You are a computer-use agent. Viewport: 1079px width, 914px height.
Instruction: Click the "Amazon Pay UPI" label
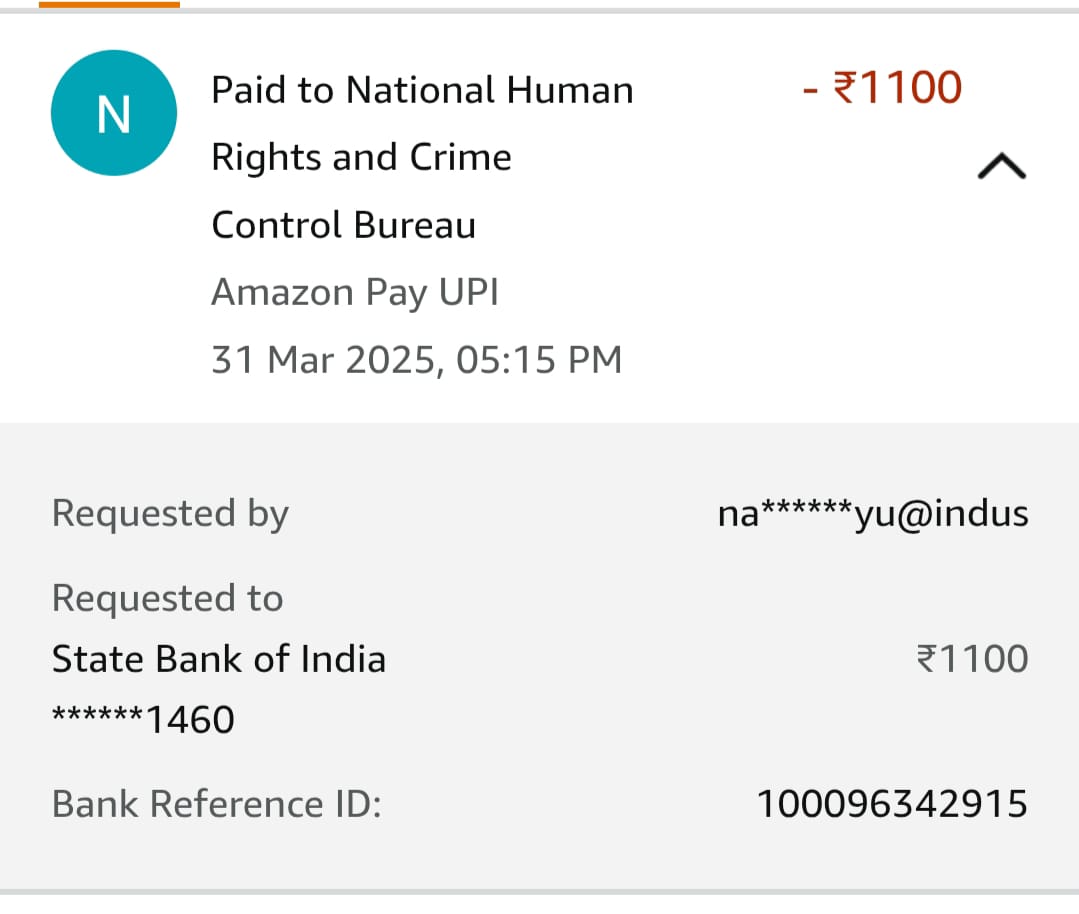pos(355,292)
